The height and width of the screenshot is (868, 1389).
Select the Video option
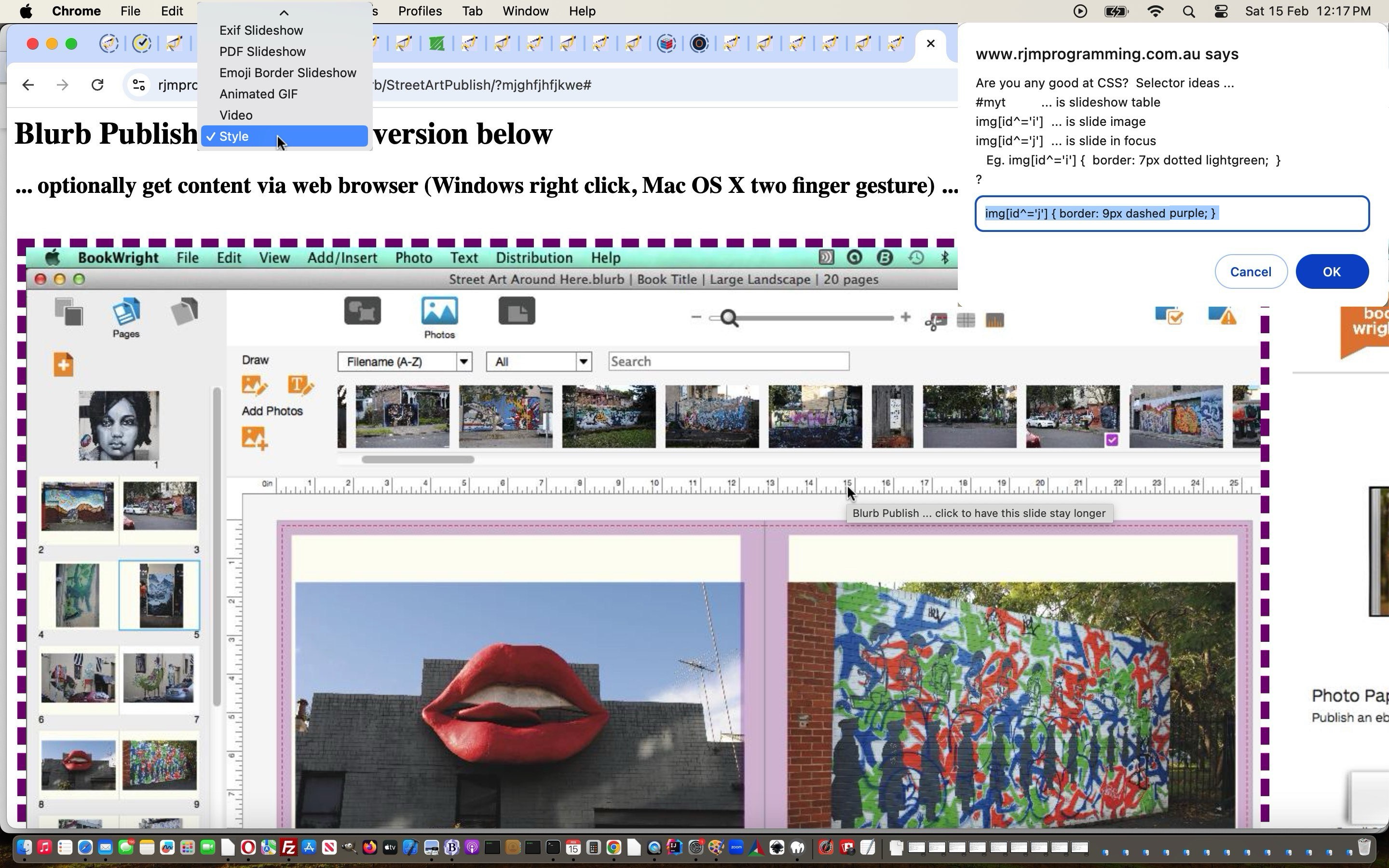pyautogui.click(x=236, y=115)
